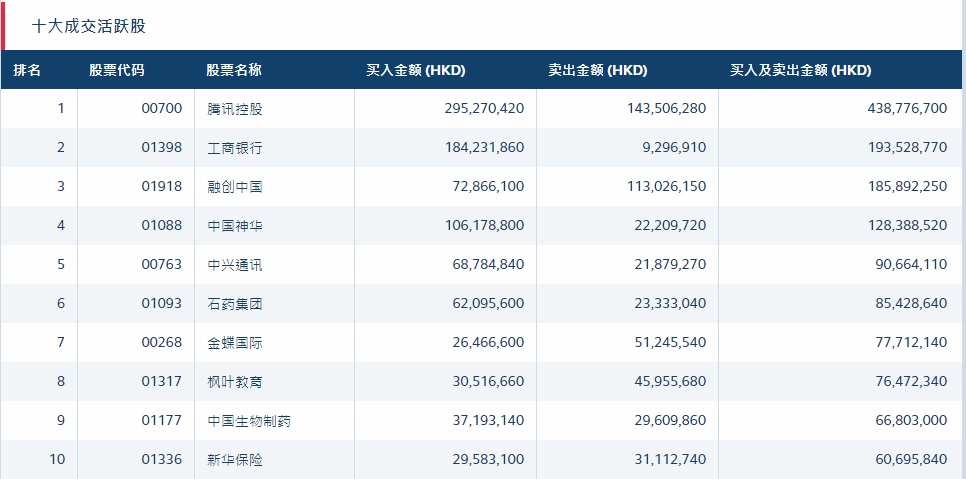This screenshot has width=966, height=479.
Task: Click sell amount 9,296,910
Action: (x=673, y=148)
